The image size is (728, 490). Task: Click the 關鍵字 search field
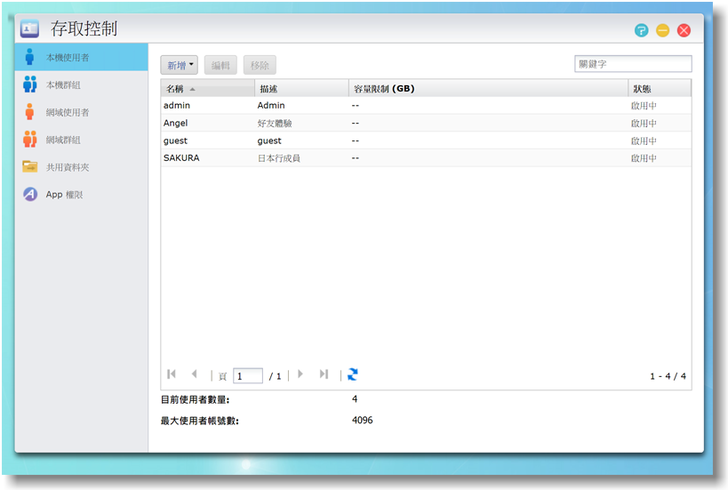click(633, 64)
